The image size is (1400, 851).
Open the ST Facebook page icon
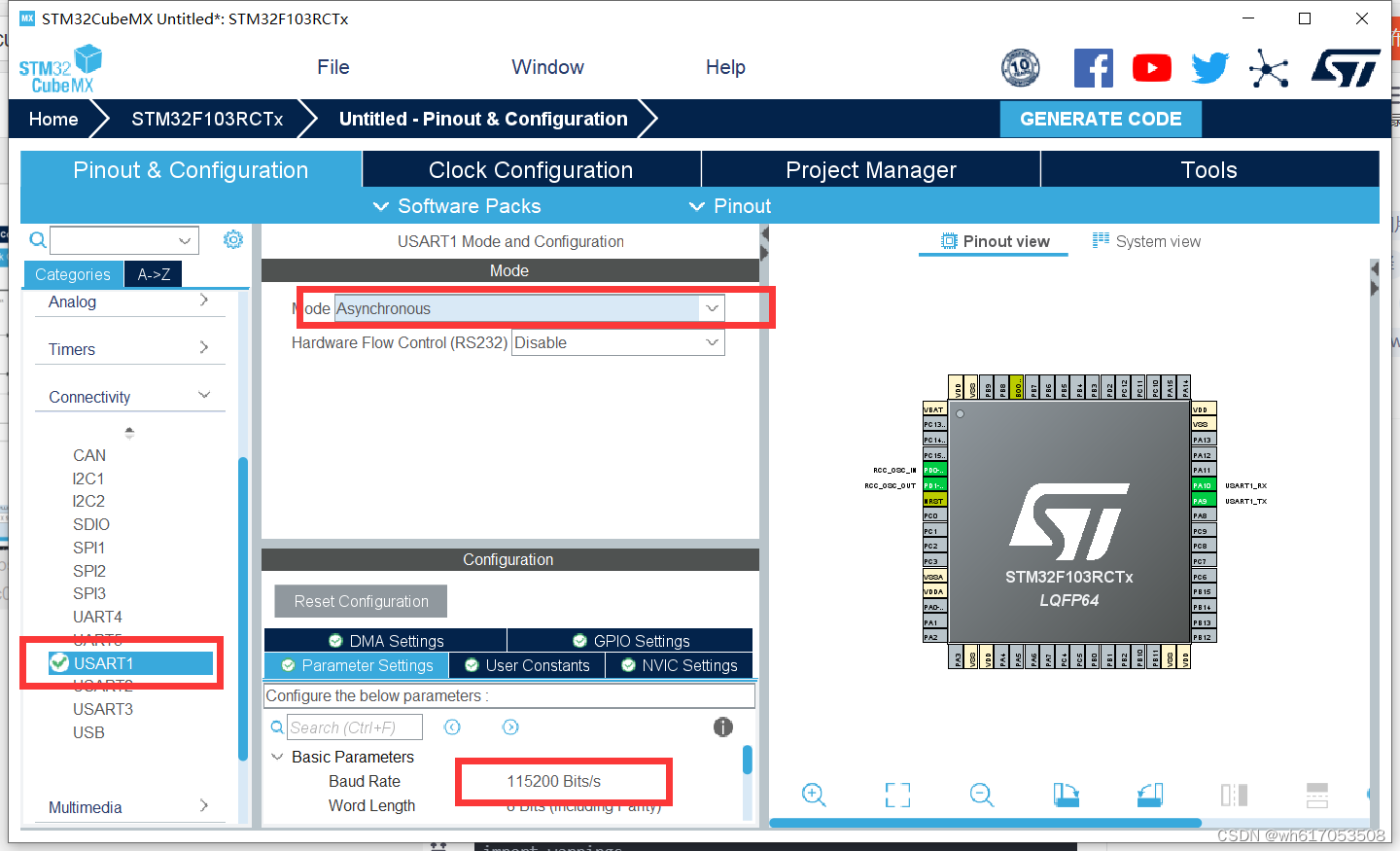(x=1093, y=68)
